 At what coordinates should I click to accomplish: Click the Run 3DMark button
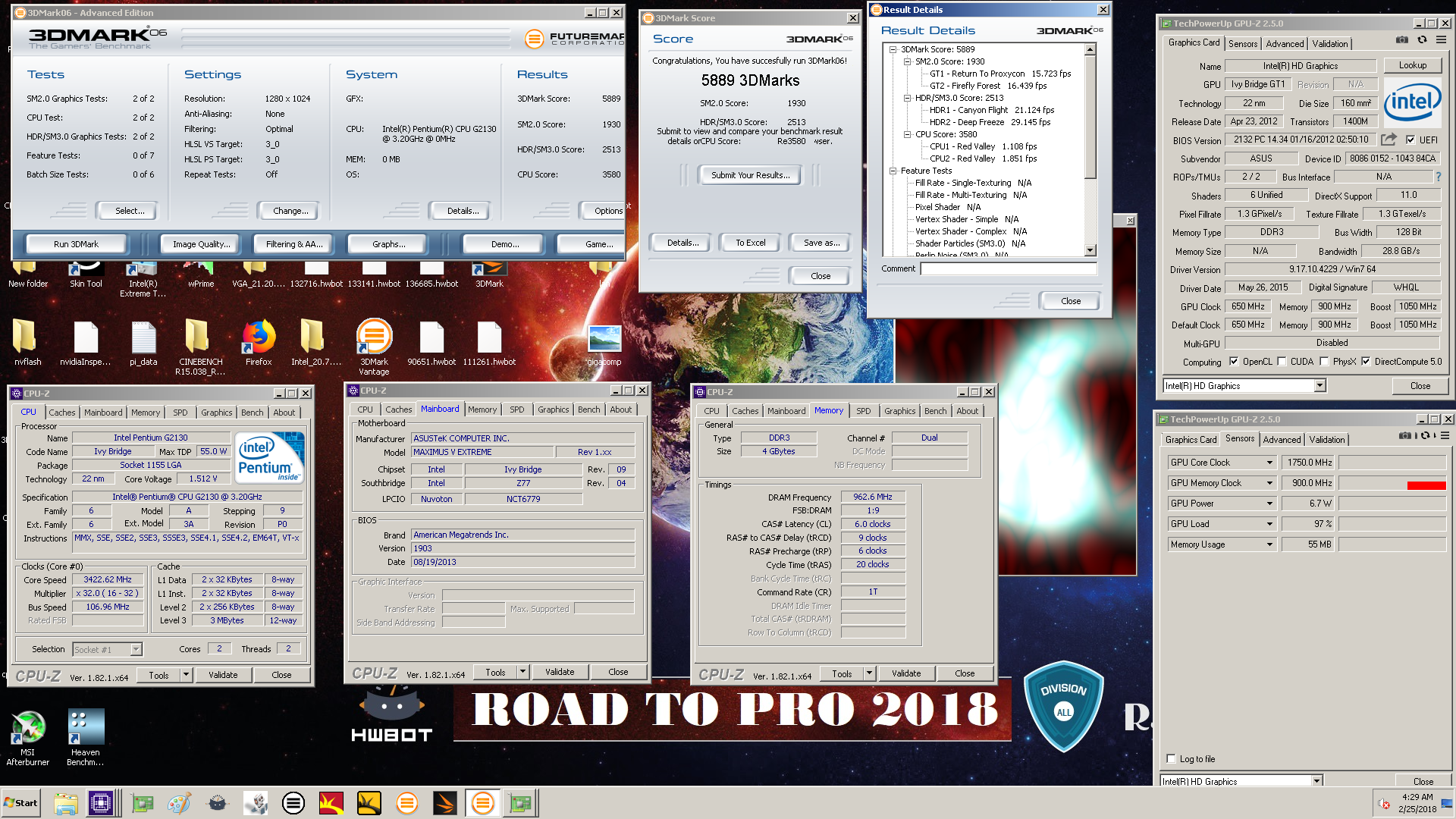[76, 244]
